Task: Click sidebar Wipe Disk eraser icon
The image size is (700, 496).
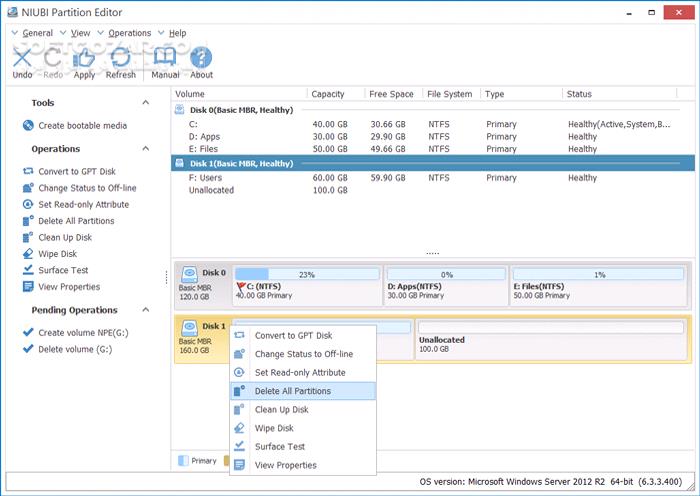Action: click(x=28, y=254)
